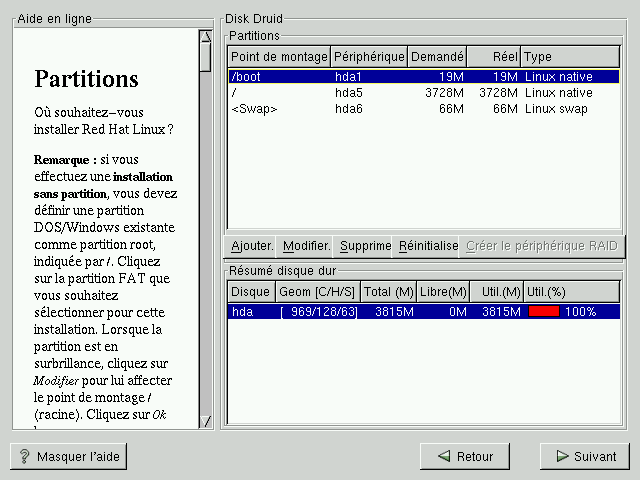The width and height of the screenshot is (640, 480).
Task: Click the red 100% usage bar
Action: (543, 311)
